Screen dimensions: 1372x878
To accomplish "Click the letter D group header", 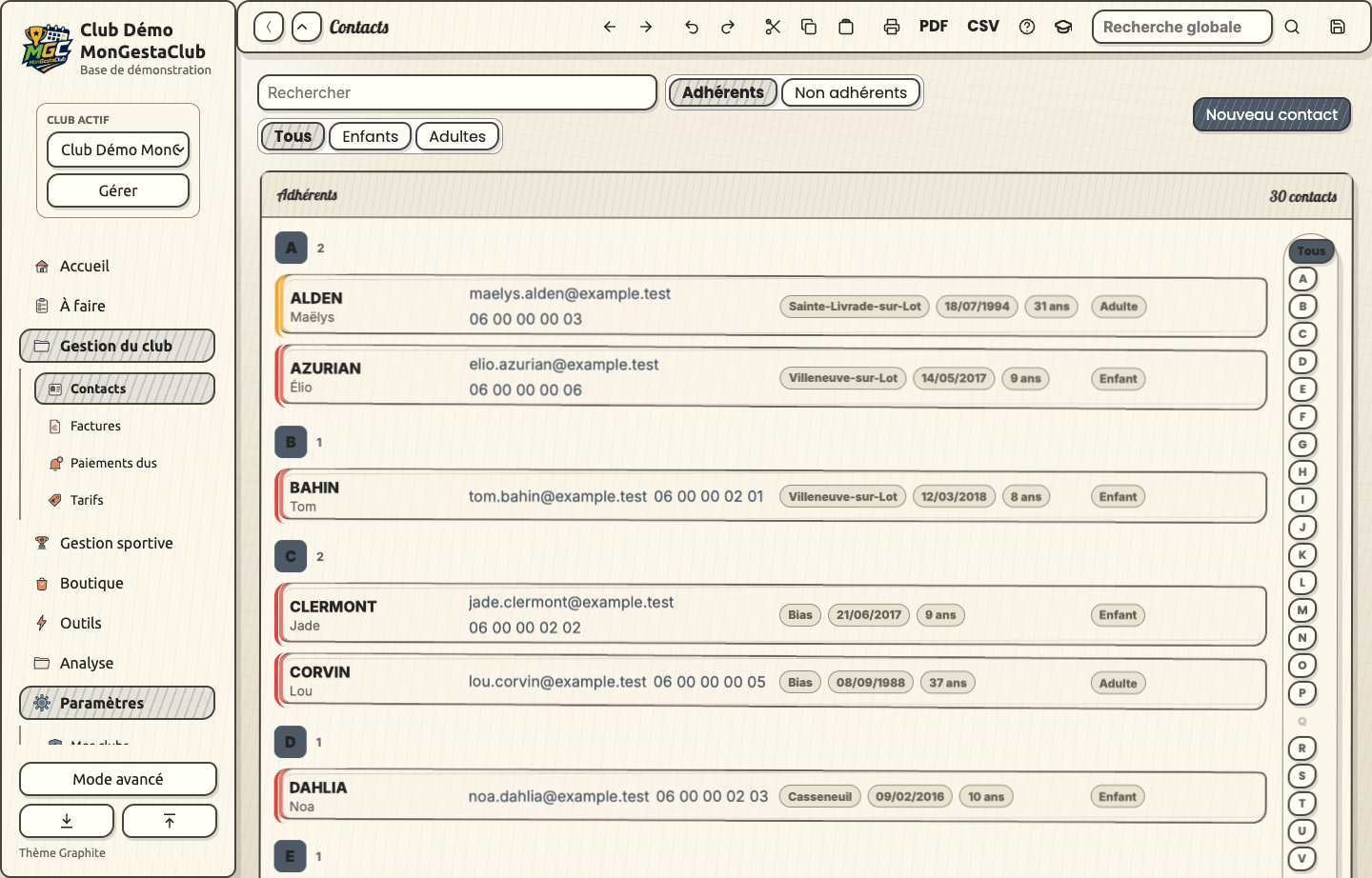I will click(x=291, y=742).
